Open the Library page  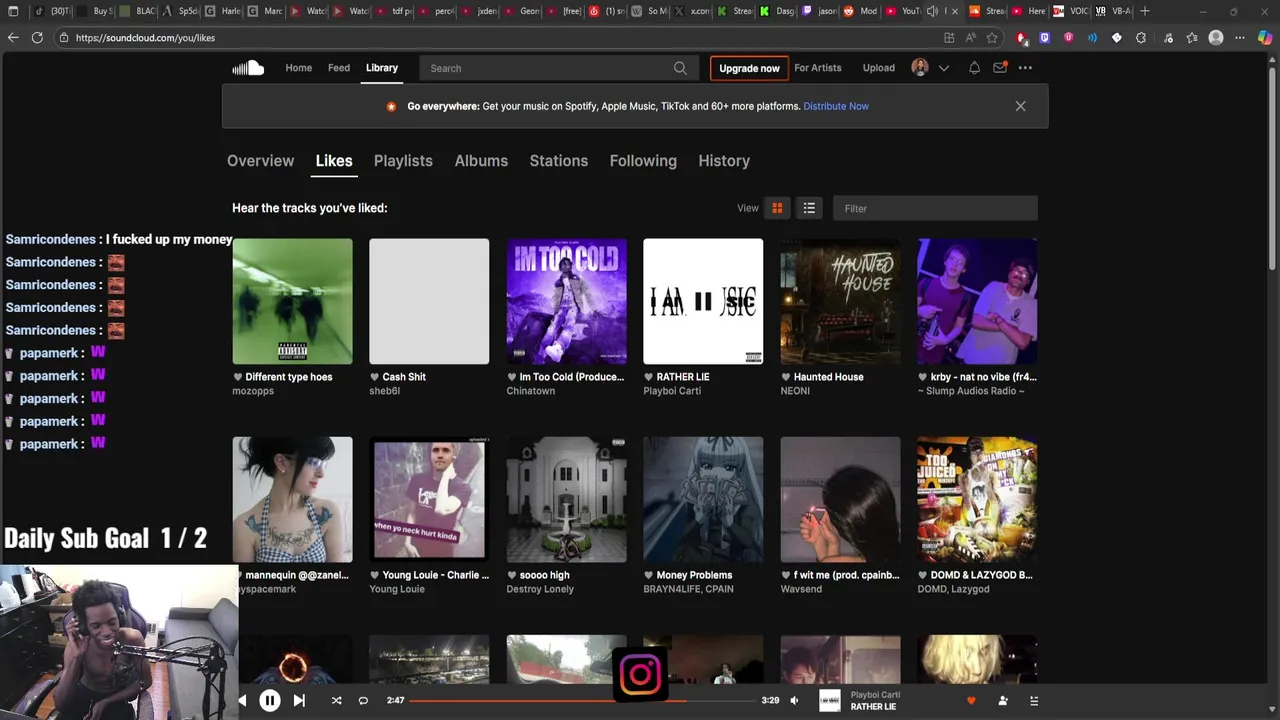[382, 68]
